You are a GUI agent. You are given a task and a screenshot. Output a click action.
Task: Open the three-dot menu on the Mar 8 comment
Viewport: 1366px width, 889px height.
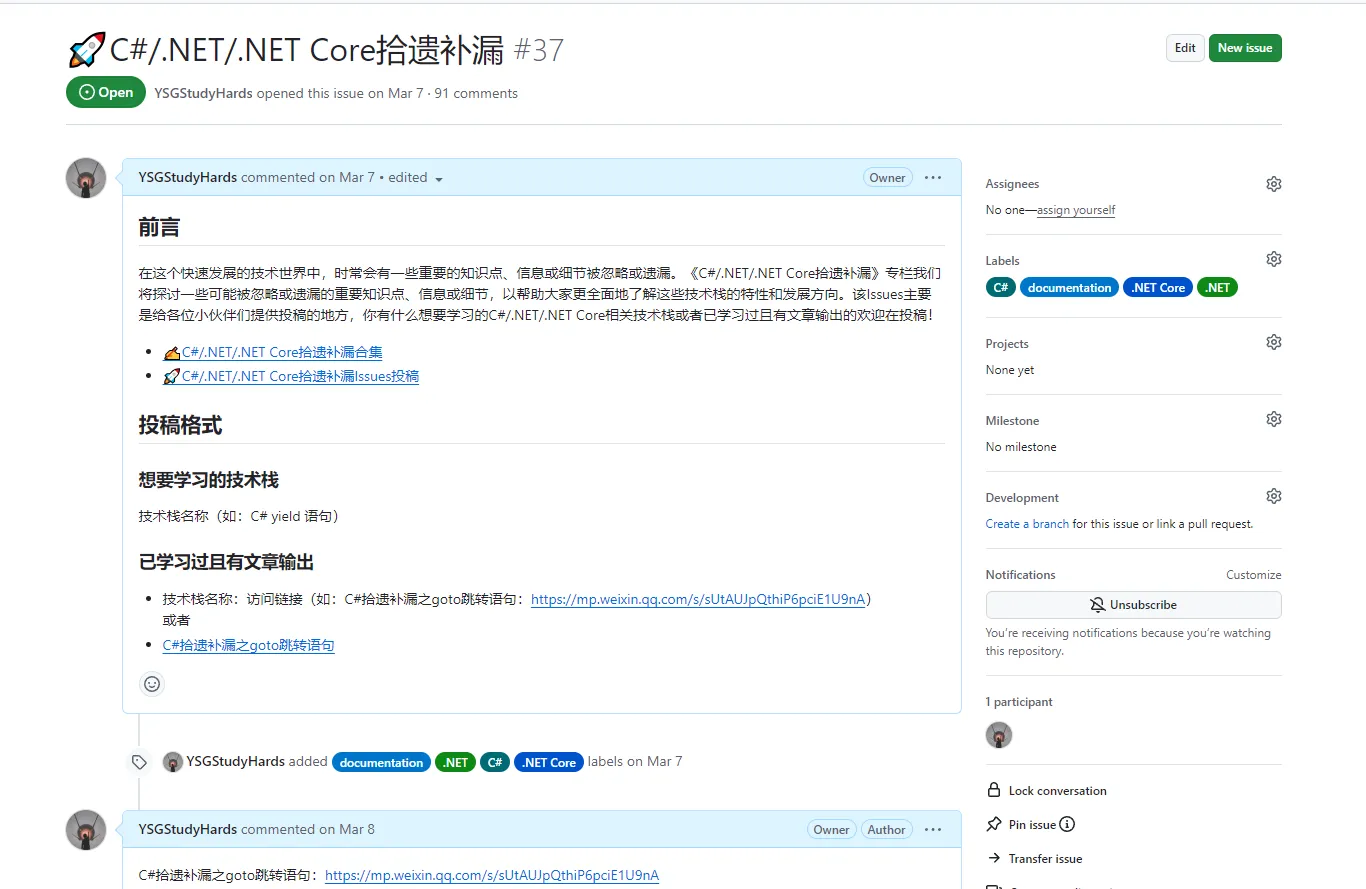[933, 829]
